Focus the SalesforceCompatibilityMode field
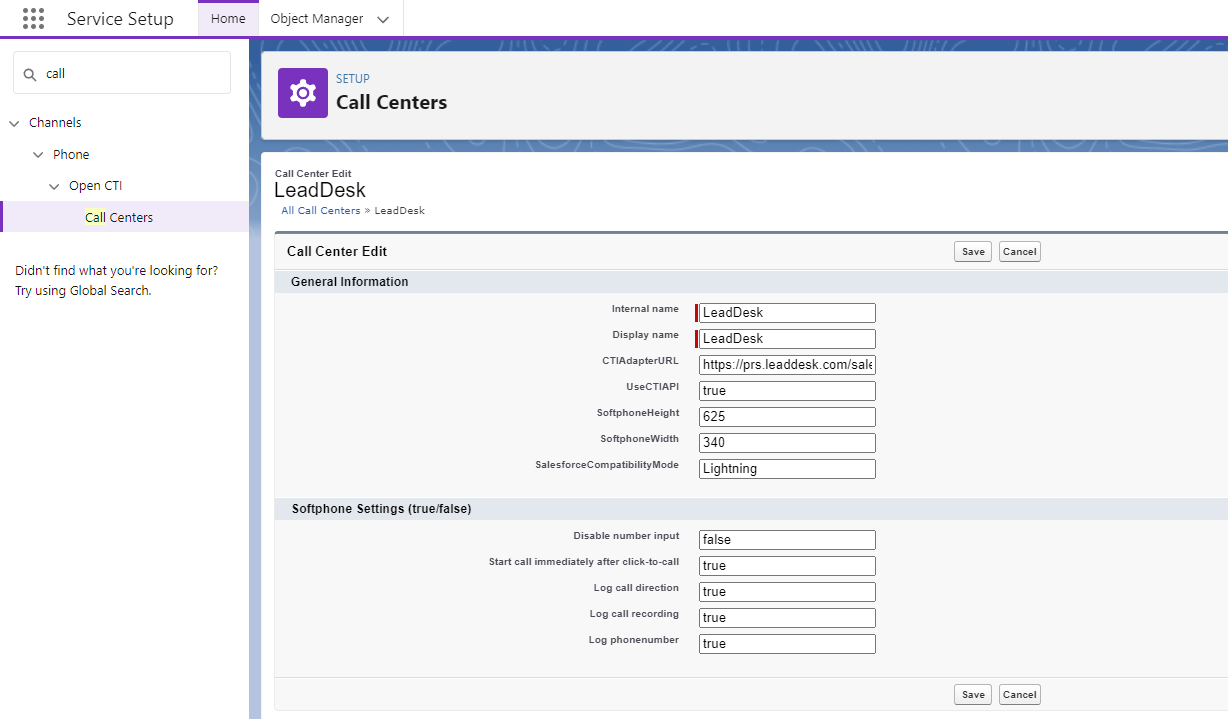This screenshot has height=719, width=1228. (787, 469)
